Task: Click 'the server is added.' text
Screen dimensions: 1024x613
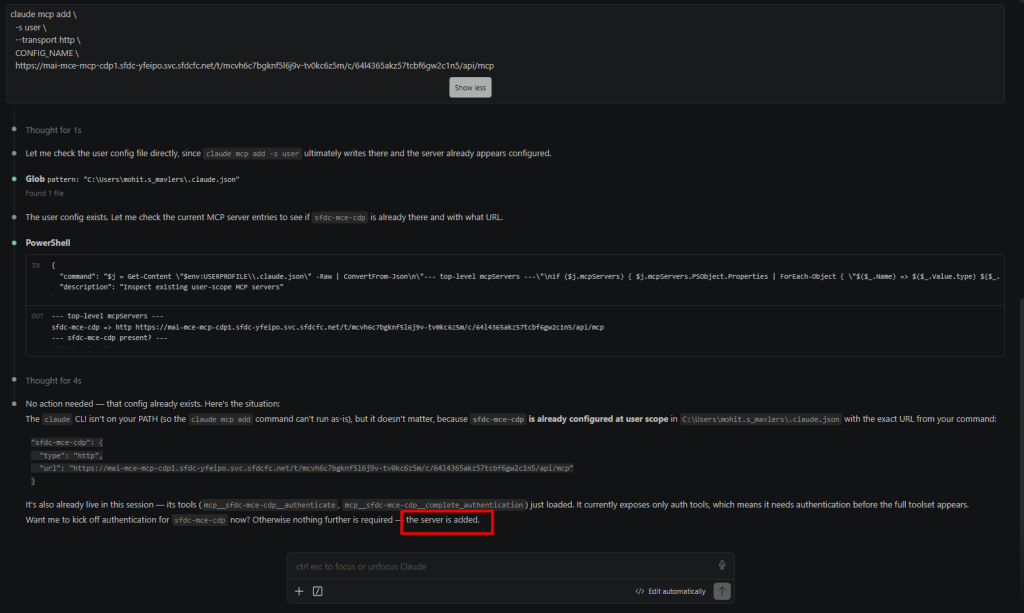Action: coord(443,520)
